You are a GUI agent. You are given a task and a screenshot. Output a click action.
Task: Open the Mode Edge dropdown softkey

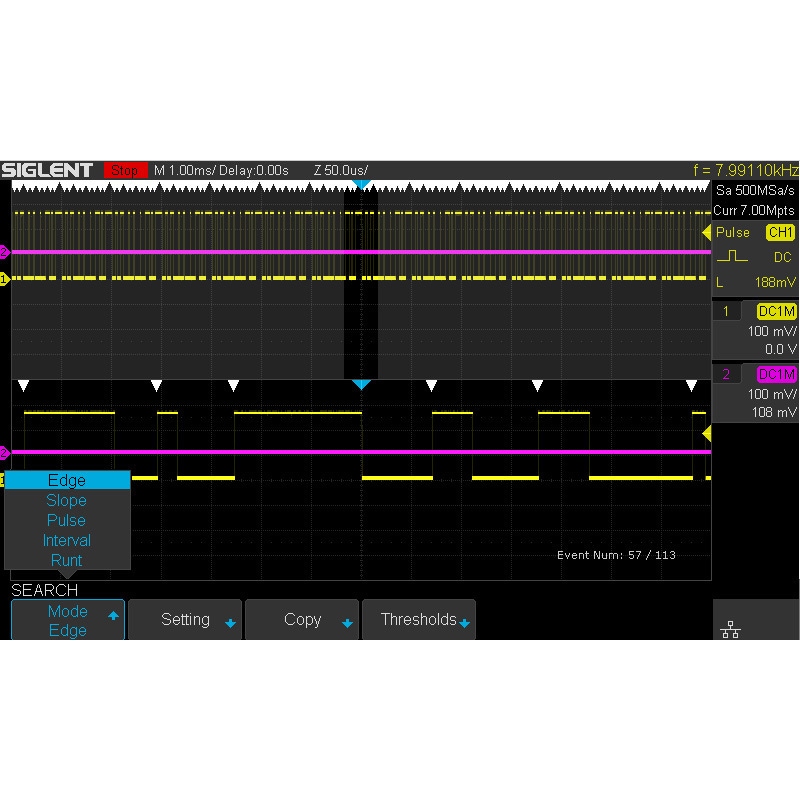[68, 620]
